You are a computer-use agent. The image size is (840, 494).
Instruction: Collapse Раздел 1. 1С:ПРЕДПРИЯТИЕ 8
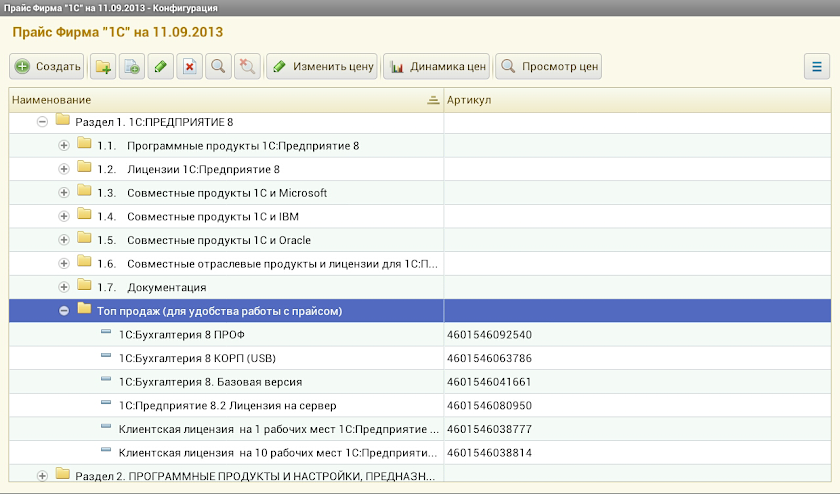(42, 122)
